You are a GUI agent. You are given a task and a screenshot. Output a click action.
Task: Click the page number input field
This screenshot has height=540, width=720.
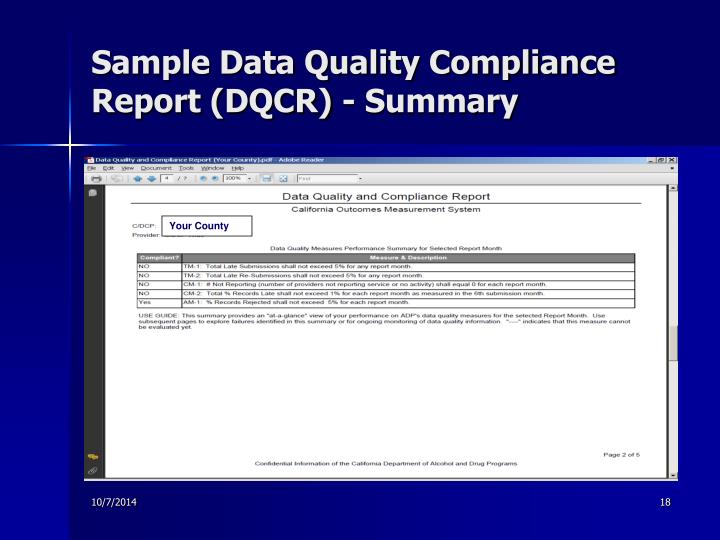point(167,179)
